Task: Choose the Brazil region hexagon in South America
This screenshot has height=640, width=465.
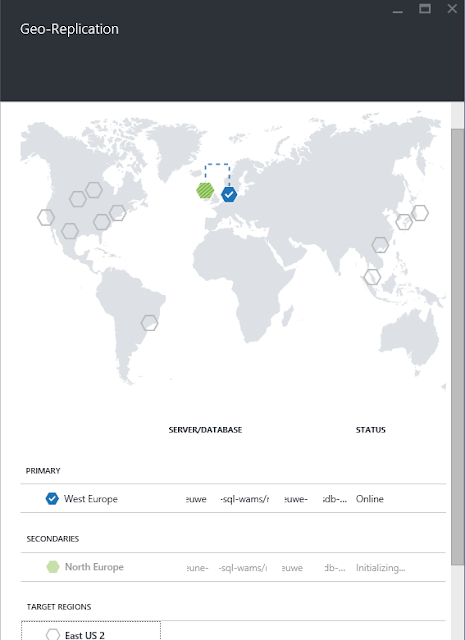Action: tap(149, 323)
